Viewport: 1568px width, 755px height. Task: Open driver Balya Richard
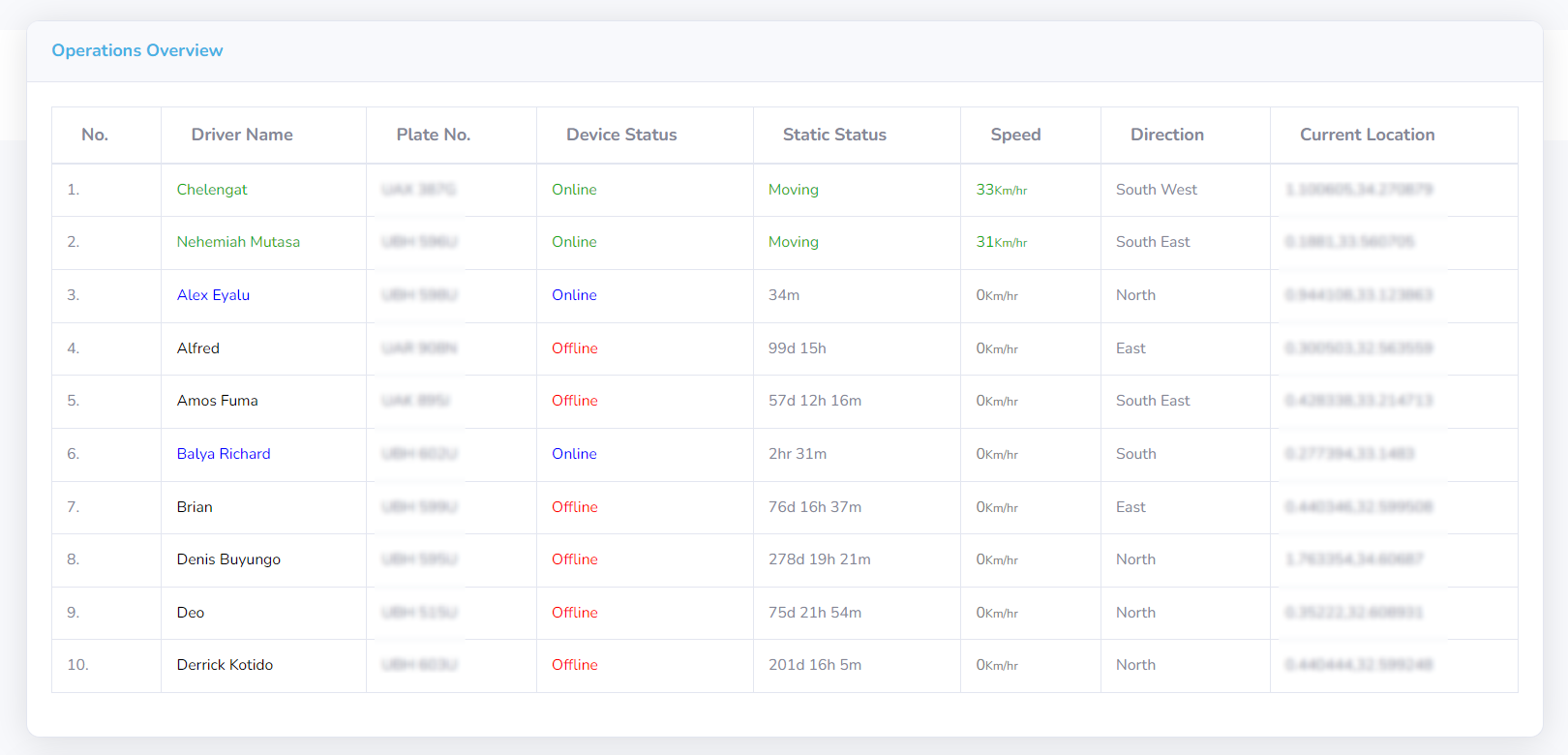click(224, 454)
